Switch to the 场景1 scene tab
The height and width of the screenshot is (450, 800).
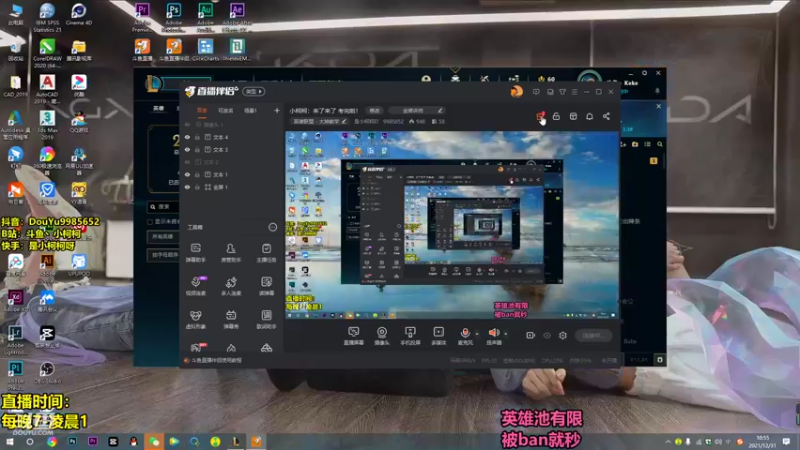250,110
